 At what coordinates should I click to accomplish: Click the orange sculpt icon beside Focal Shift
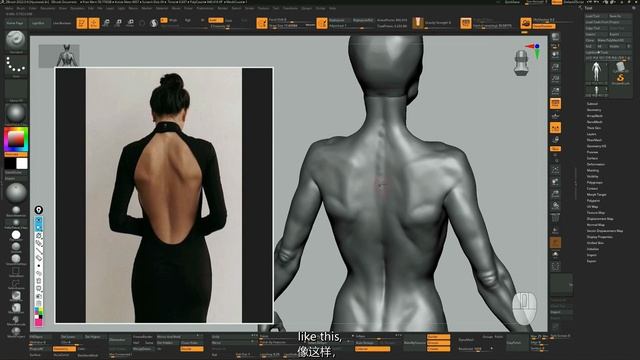point(262,23)
